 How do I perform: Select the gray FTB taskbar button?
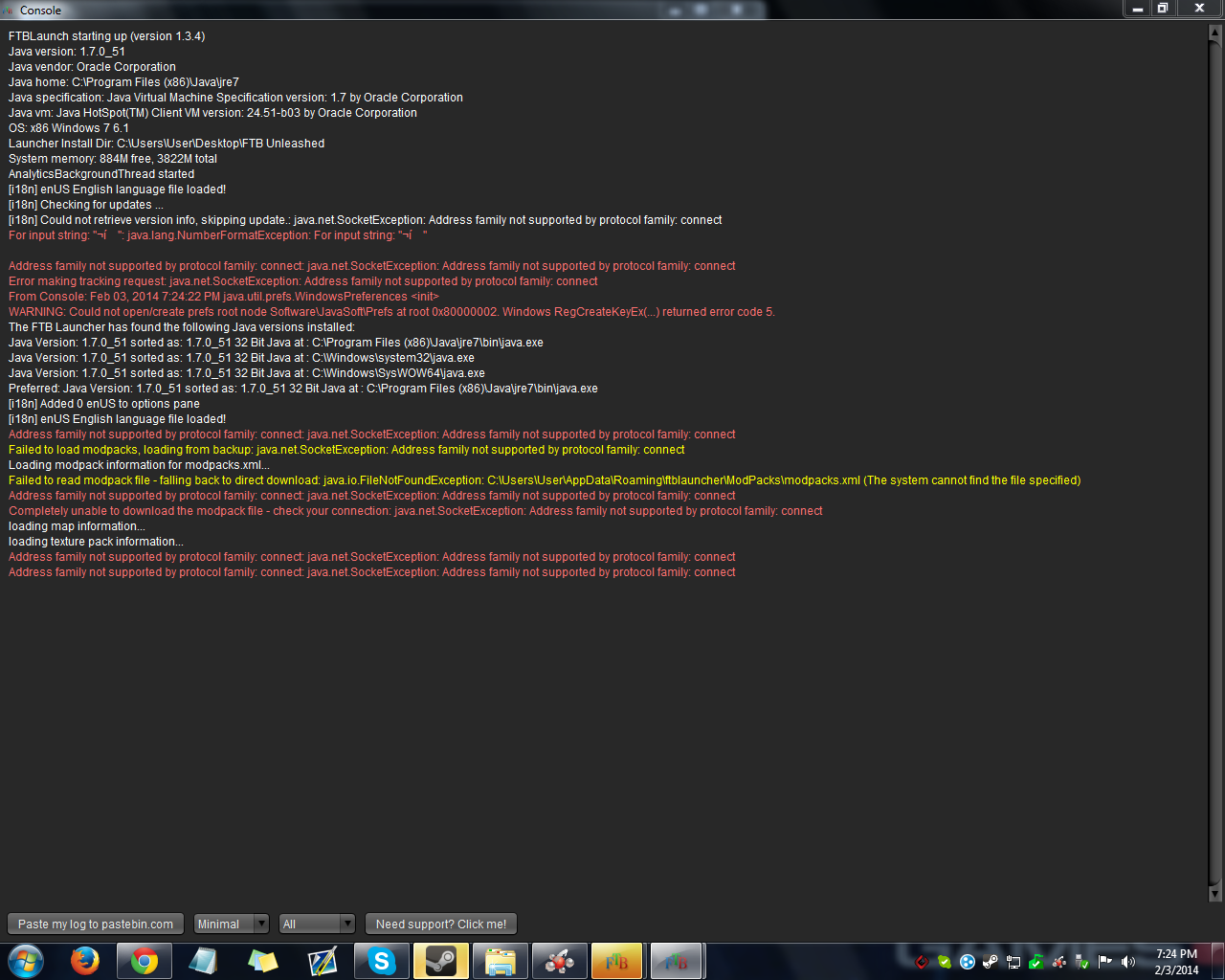click(x=677, y=961)
